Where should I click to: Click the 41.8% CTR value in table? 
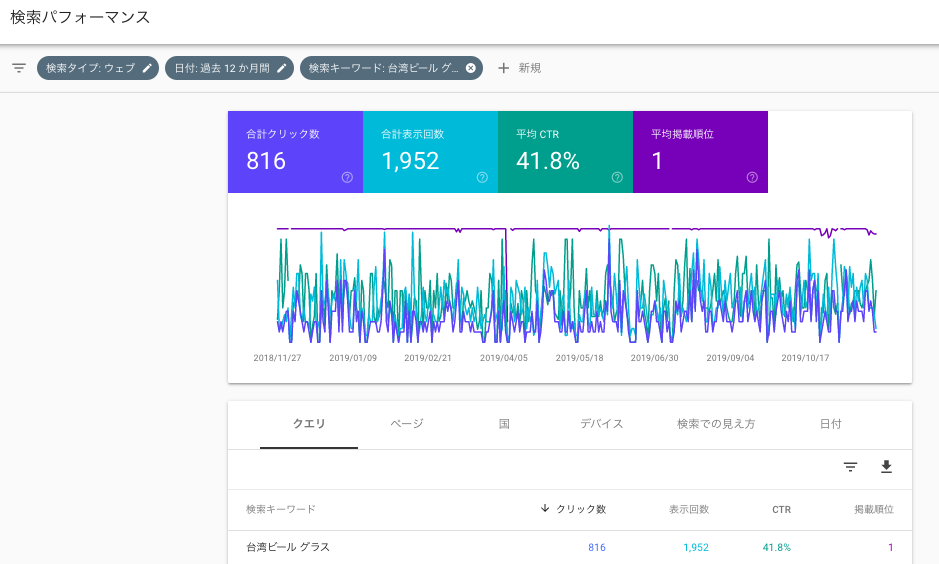777,547
